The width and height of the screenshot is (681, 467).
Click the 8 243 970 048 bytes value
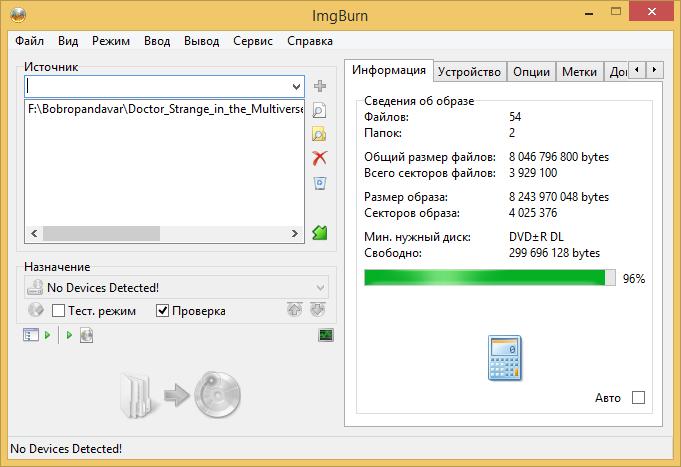(559, 197)
